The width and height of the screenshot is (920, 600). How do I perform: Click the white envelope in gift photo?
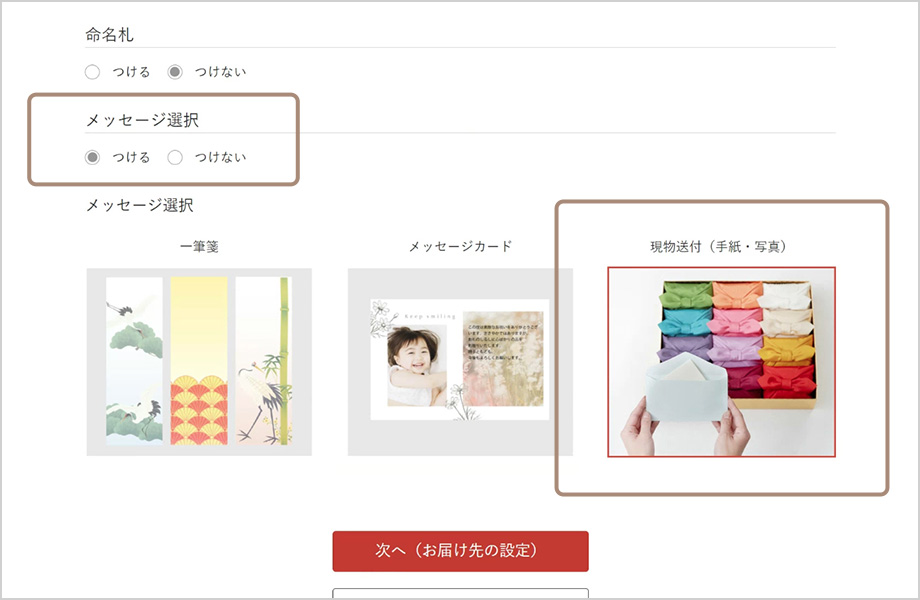686,388
